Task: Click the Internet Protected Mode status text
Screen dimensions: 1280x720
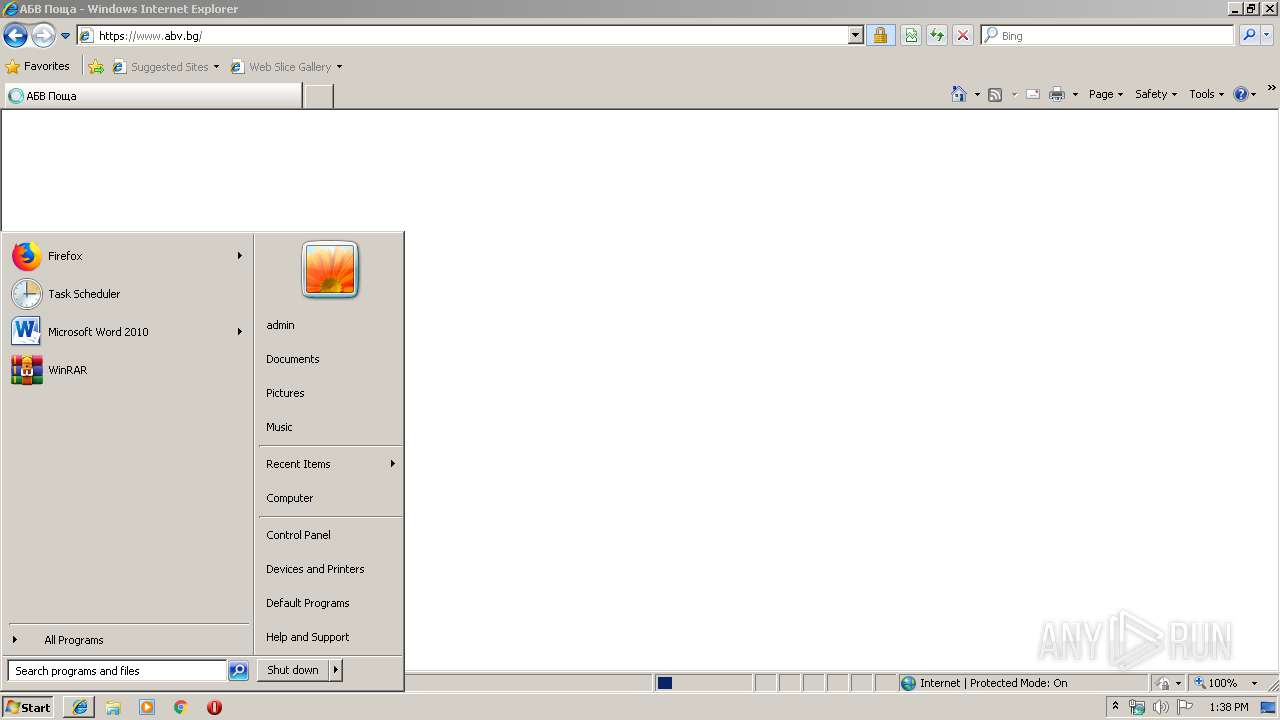Action: click(x=994, y=683)
